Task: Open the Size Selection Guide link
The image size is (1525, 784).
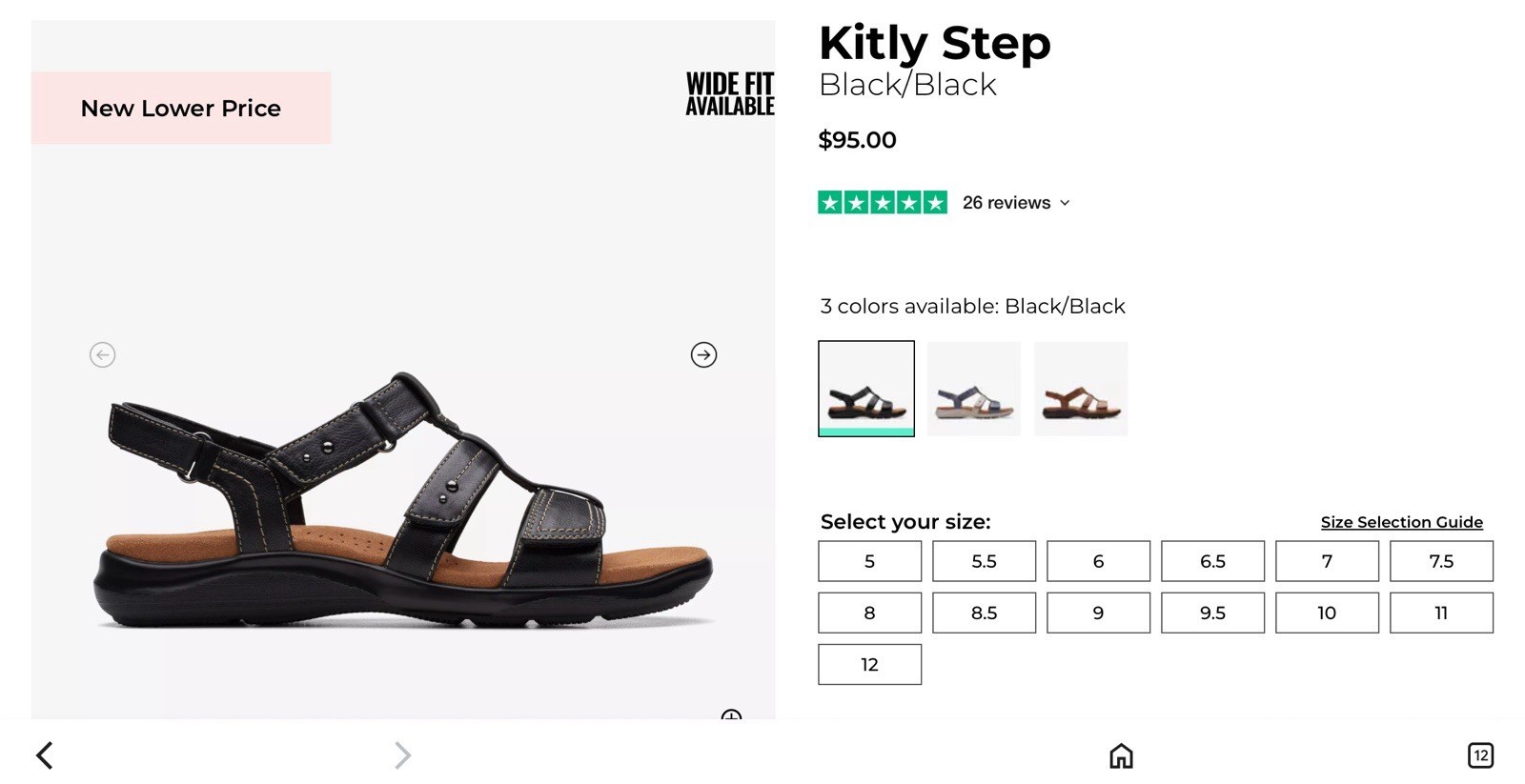Action: tap(1401, 522)
